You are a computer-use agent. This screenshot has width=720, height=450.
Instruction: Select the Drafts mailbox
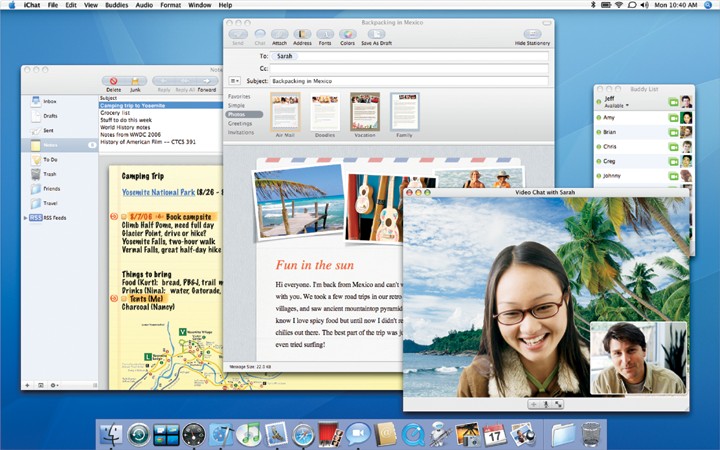tap(60, 116)
